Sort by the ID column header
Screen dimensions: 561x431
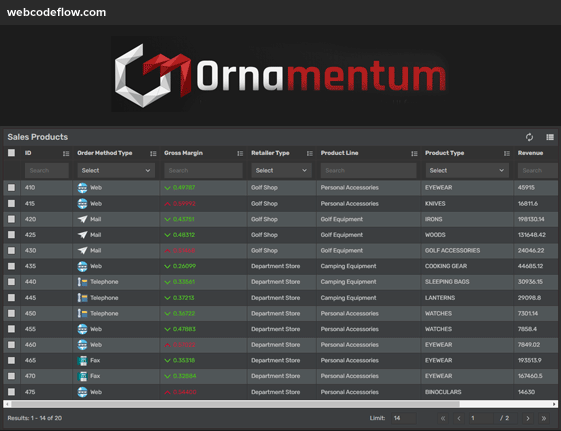click(x=28, y=153)
